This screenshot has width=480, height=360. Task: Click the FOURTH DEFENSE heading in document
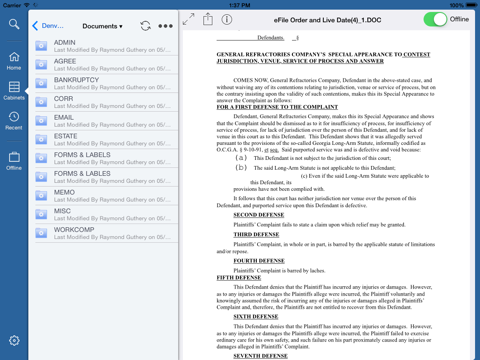(259, 261)
